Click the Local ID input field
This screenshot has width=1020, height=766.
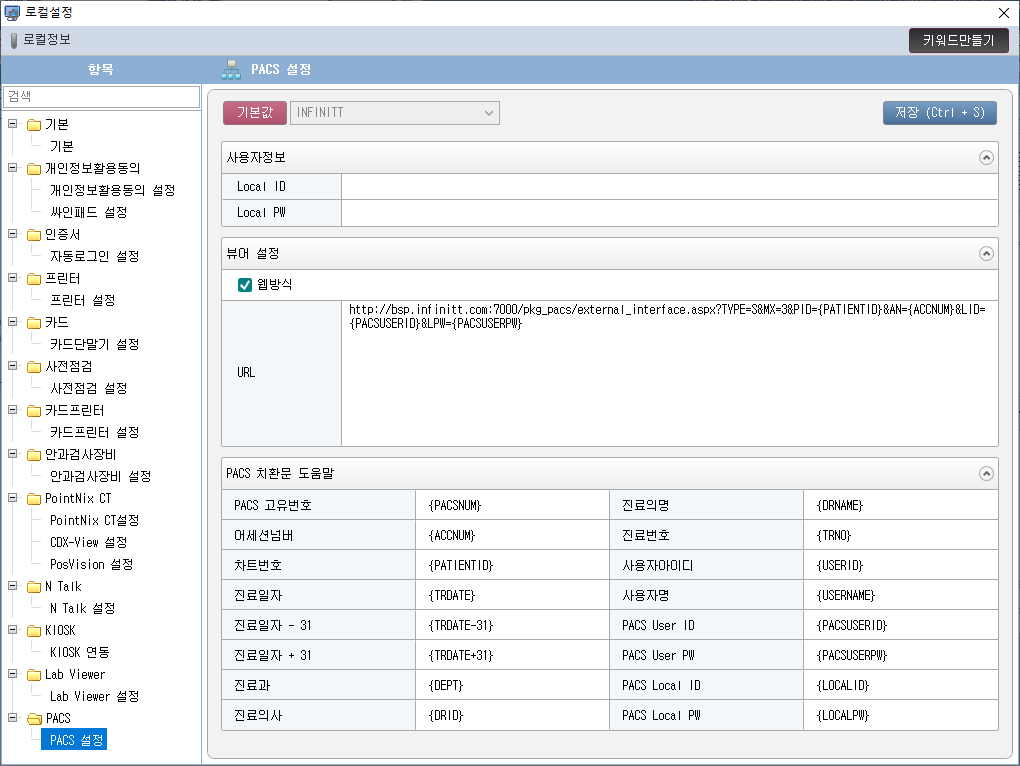click(x=668, y=187)
